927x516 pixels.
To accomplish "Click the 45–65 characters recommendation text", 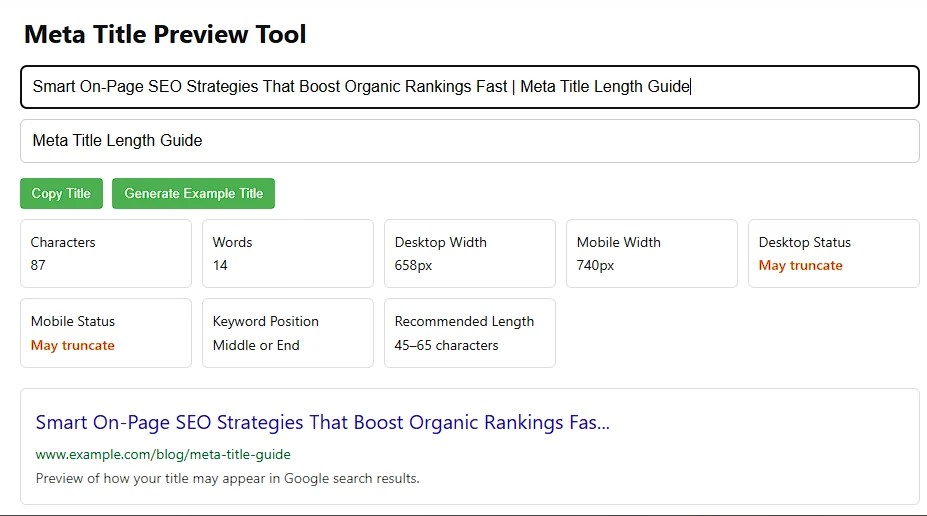I will (x=446, y=345).
